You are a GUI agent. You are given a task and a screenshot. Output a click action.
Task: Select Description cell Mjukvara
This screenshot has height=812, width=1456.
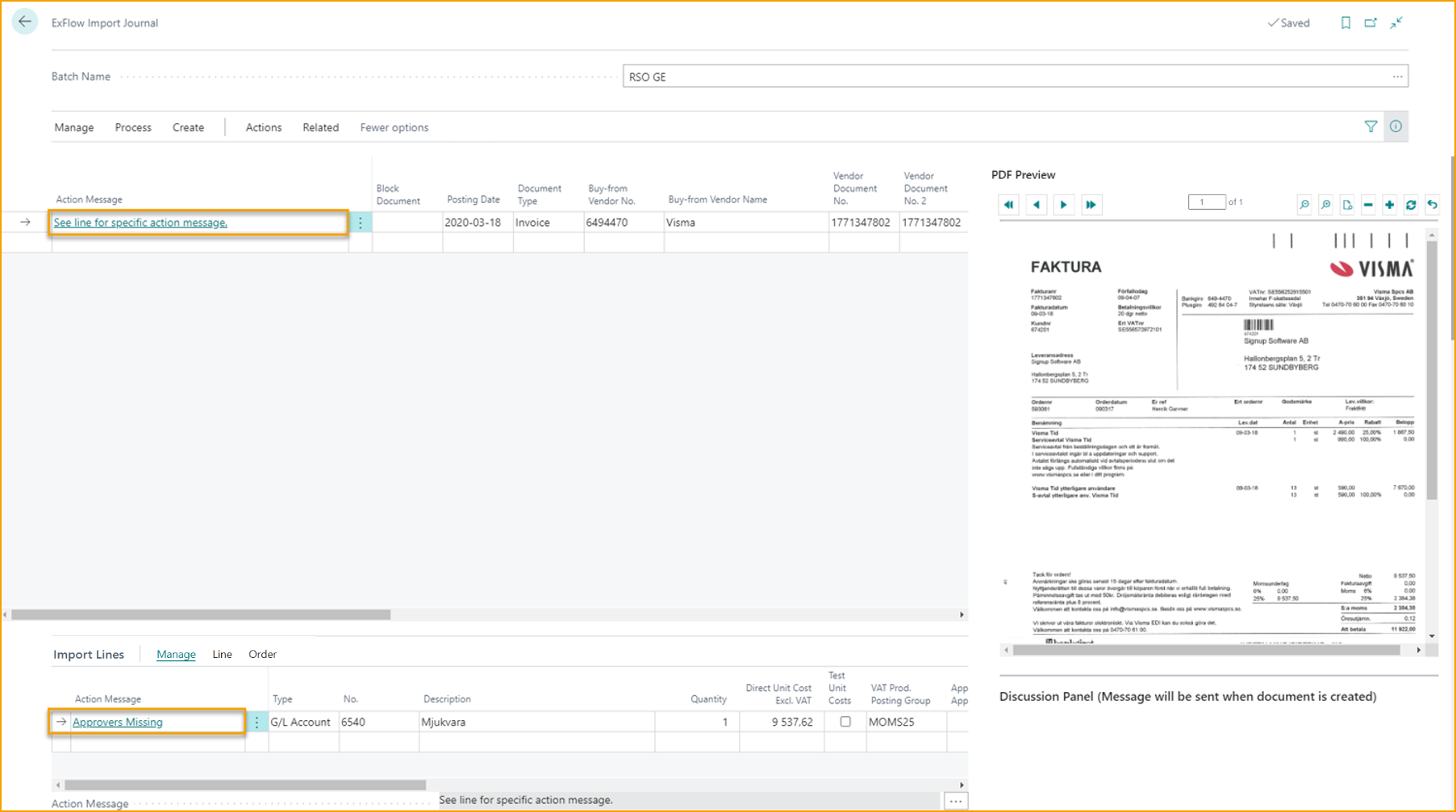coord(536,722)
